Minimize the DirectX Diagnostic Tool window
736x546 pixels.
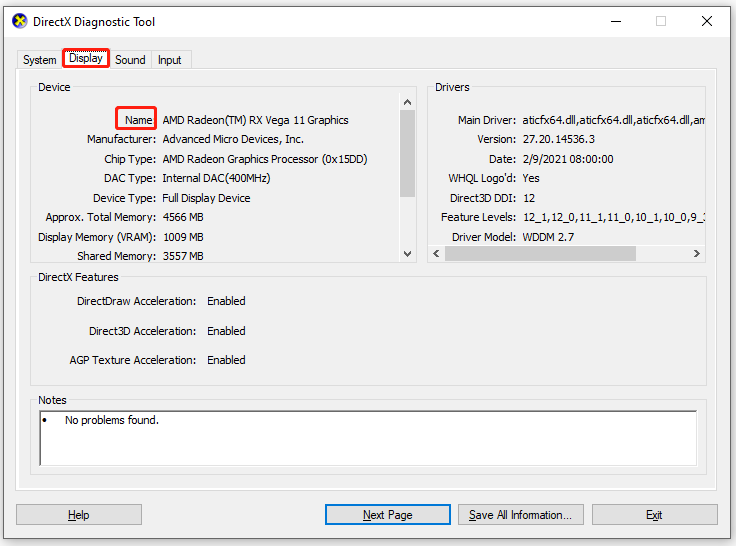point(616,21)
